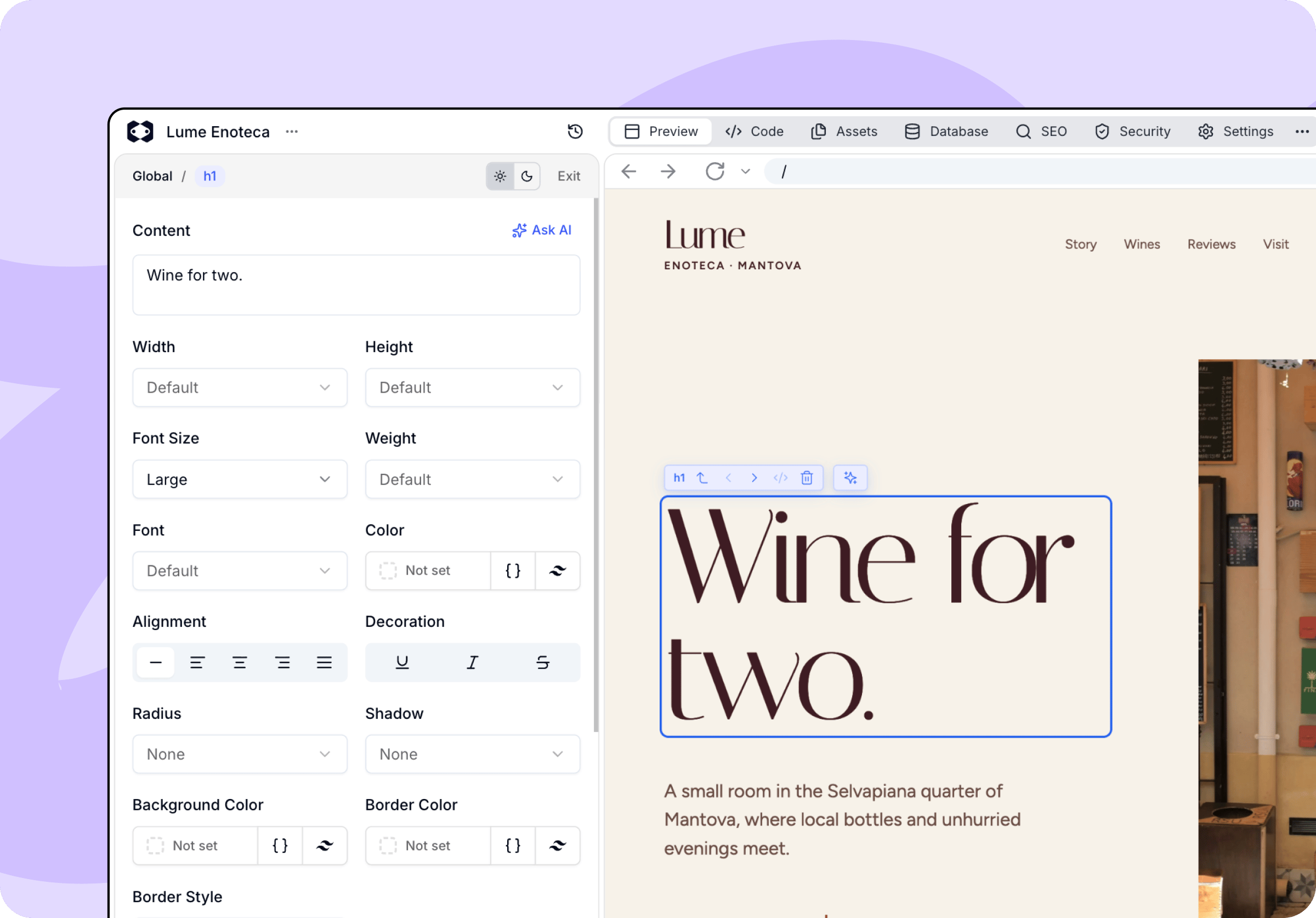The image size is (1316, 918).
Task: Click the preview URL address bar
Action: (x=1040, y=172)
